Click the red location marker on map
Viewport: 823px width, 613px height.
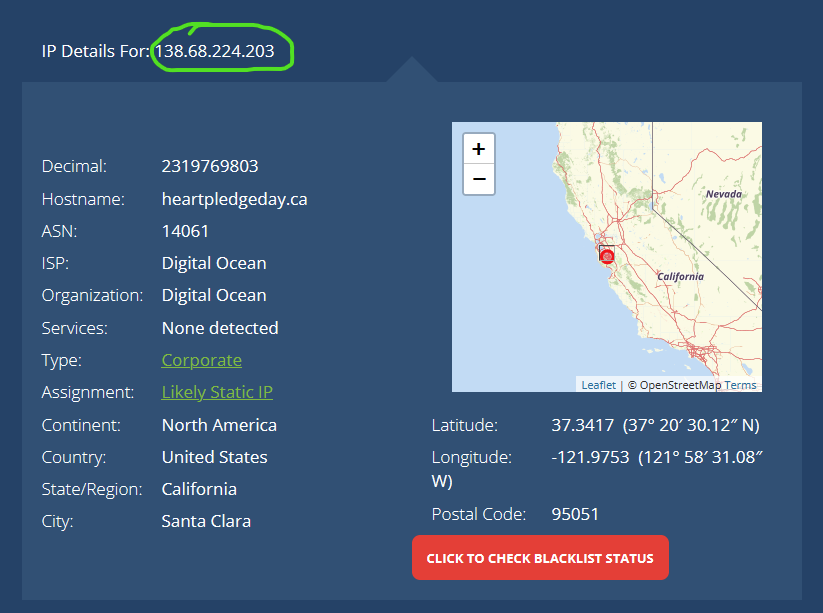click(x=607, y=256)
